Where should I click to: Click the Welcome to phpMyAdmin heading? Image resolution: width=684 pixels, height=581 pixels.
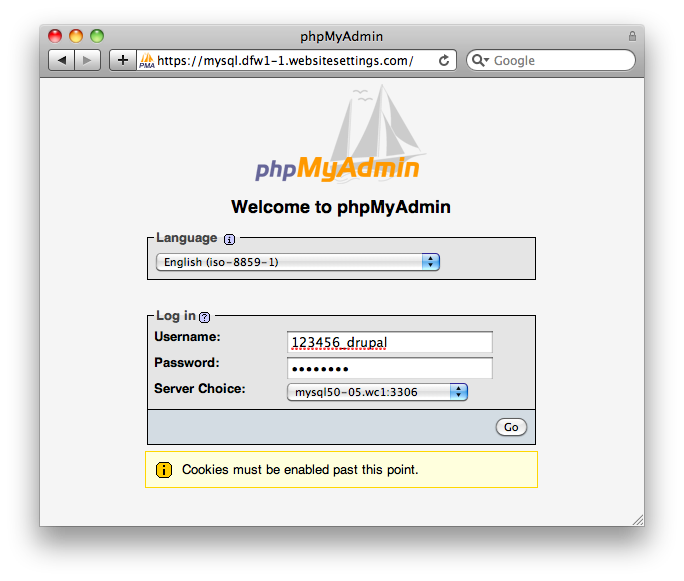click(x=341, y=207)
